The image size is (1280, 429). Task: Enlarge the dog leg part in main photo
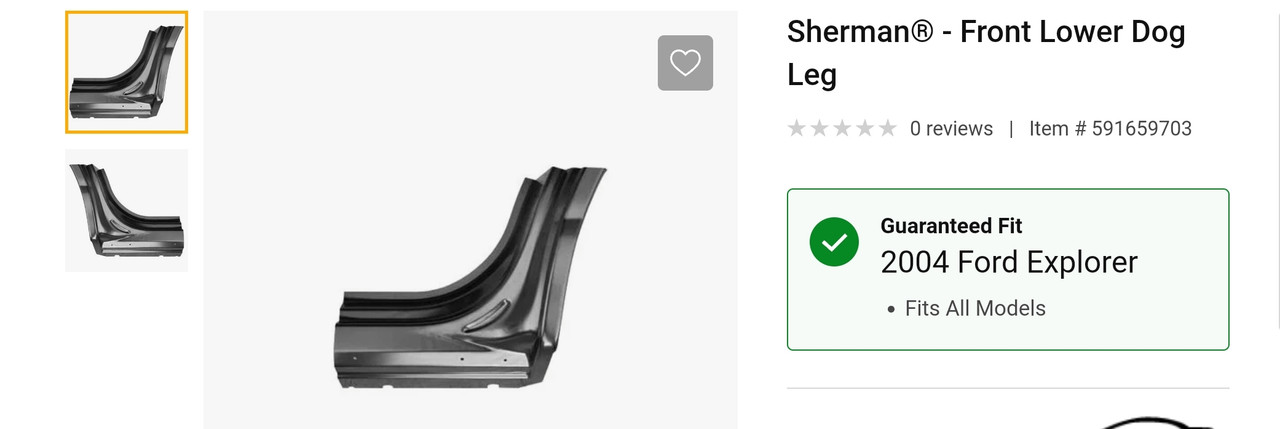click(475, 278)
